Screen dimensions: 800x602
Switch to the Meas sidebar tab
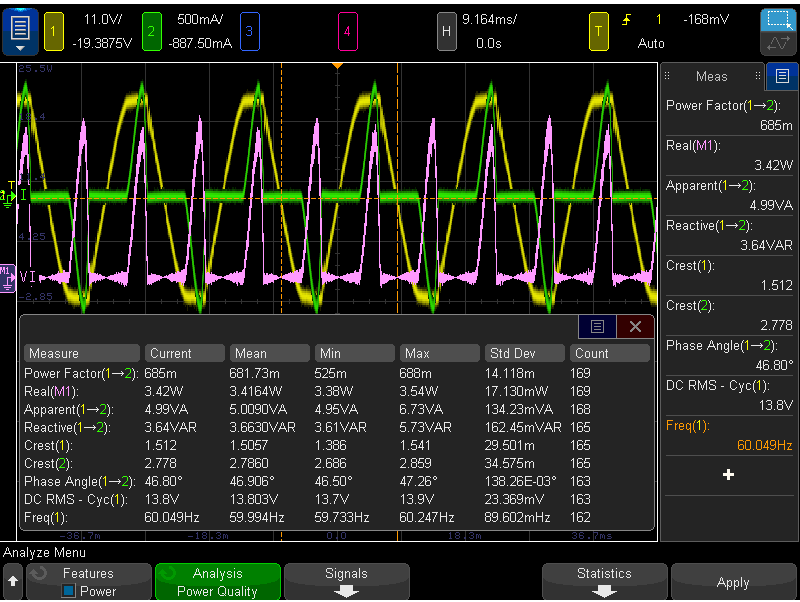712,76
